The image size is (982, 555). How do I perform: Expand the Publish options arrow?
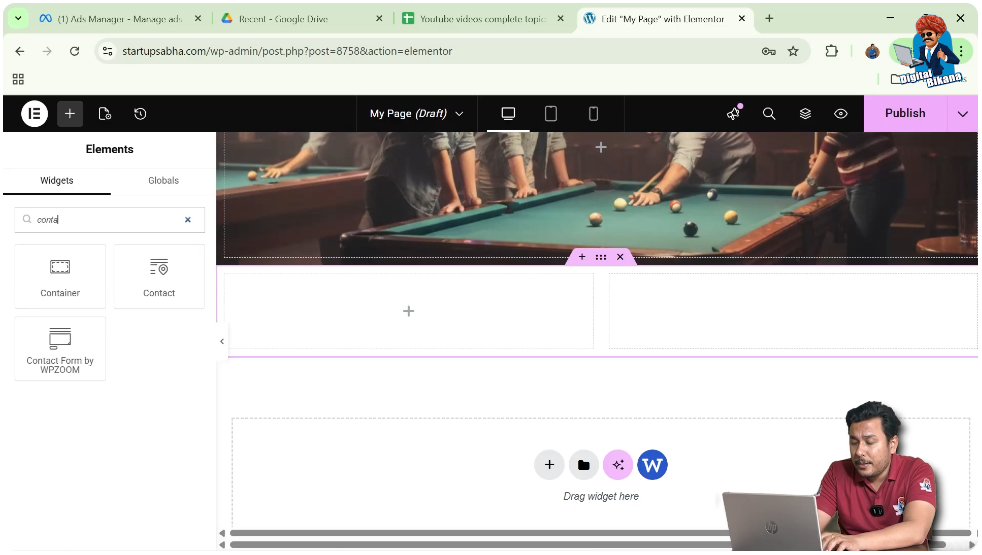click(962, 114)
